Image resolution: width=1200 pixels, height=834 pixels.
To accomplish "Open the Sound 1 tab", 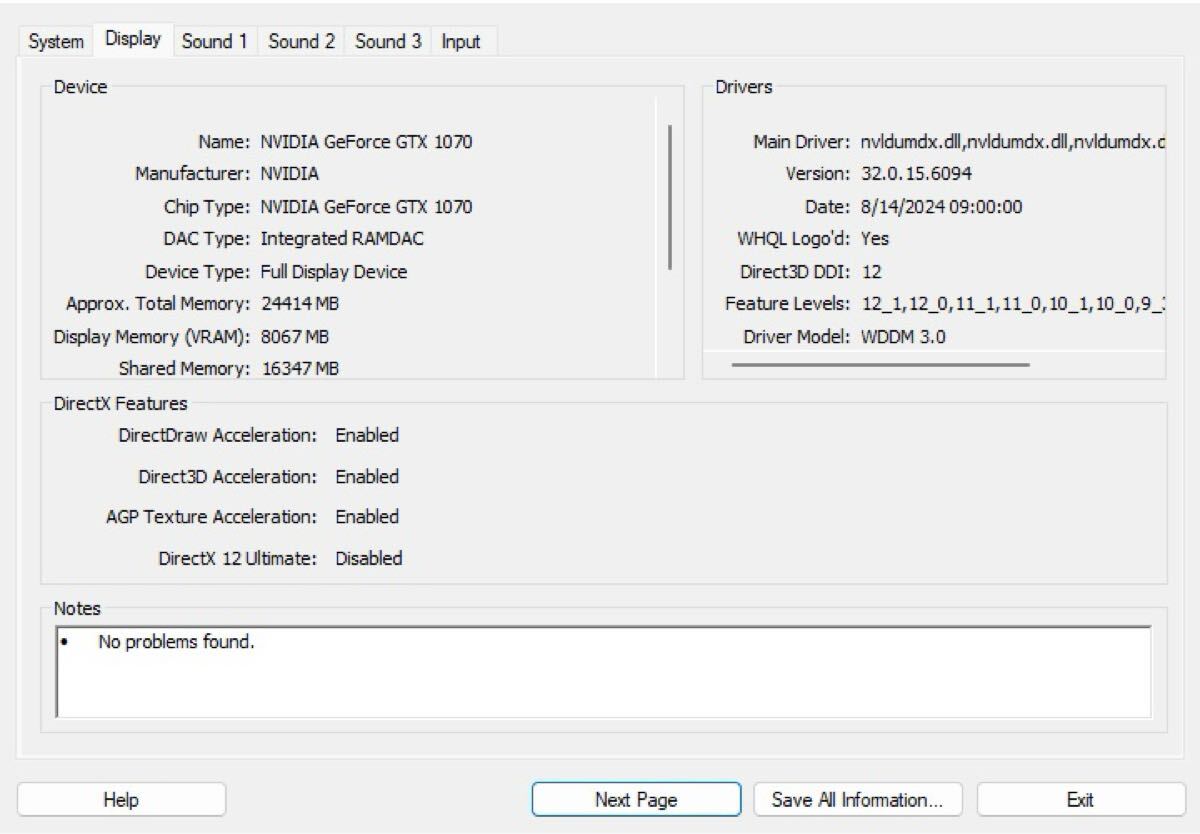I will (214, 42).
